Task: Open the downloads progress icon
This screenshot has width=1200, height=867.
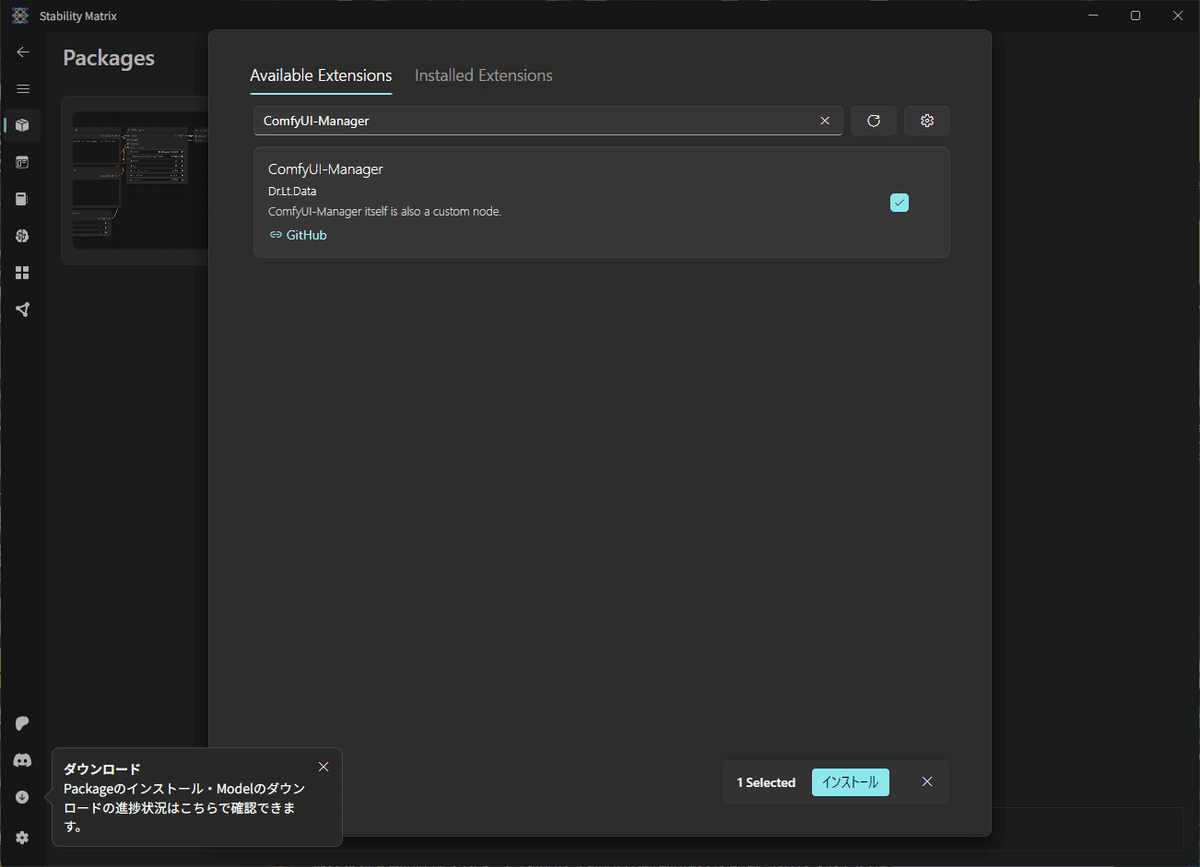Action: 22,797
